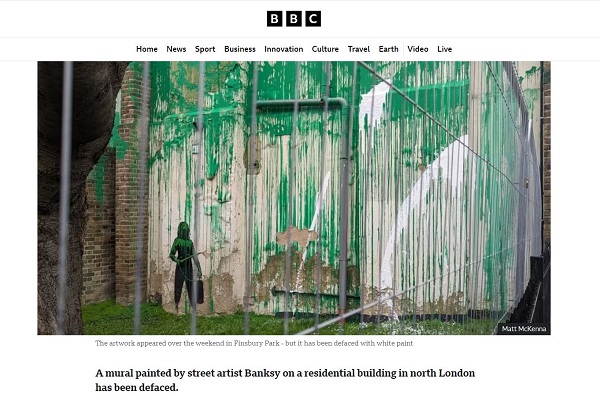
Task: Open the Culture section
Action: [325, 49]
